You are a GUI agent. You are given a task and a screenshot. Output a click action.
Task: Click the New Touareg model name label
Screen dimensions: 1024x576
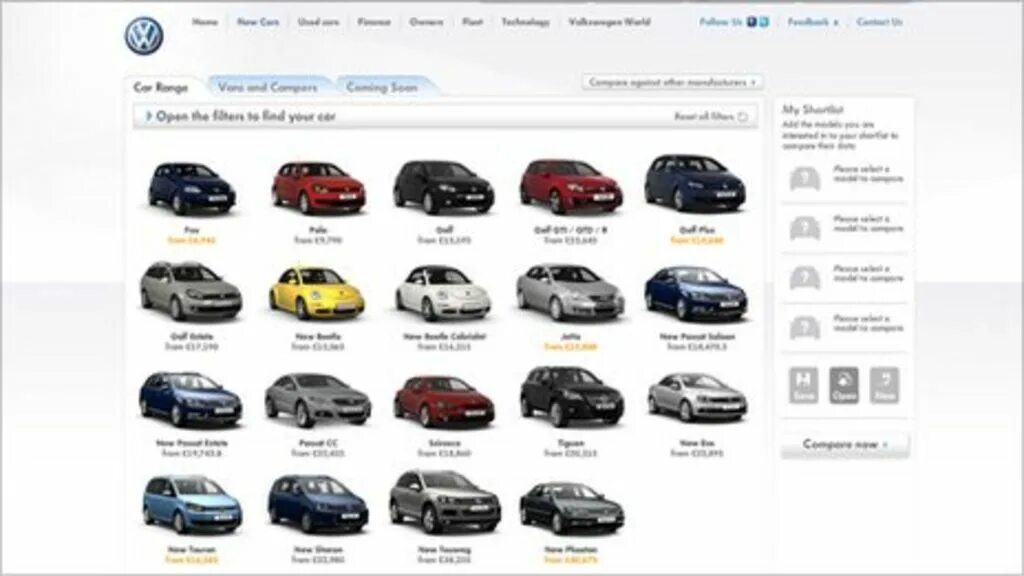click(444, 549)
